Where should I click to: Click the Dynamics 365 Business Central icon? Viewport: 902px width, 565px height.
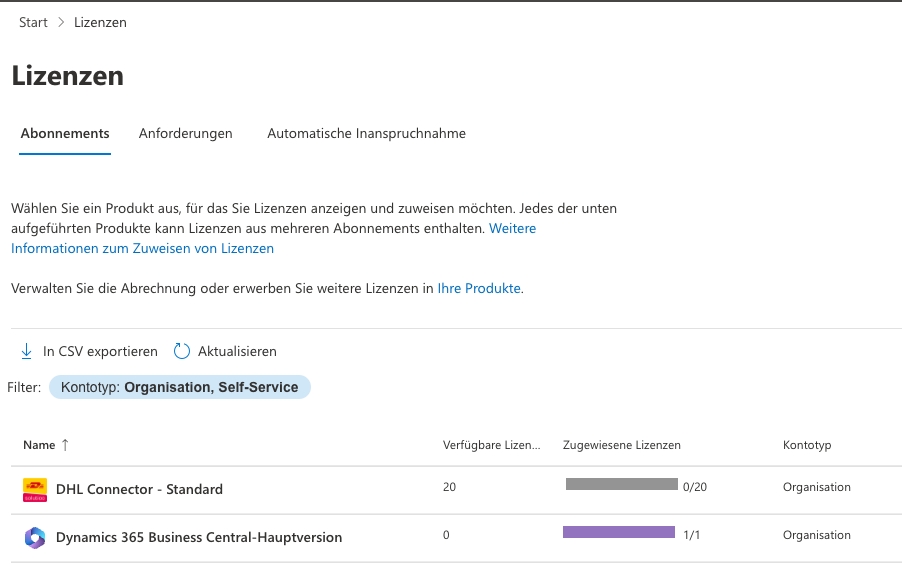point(35,537)
